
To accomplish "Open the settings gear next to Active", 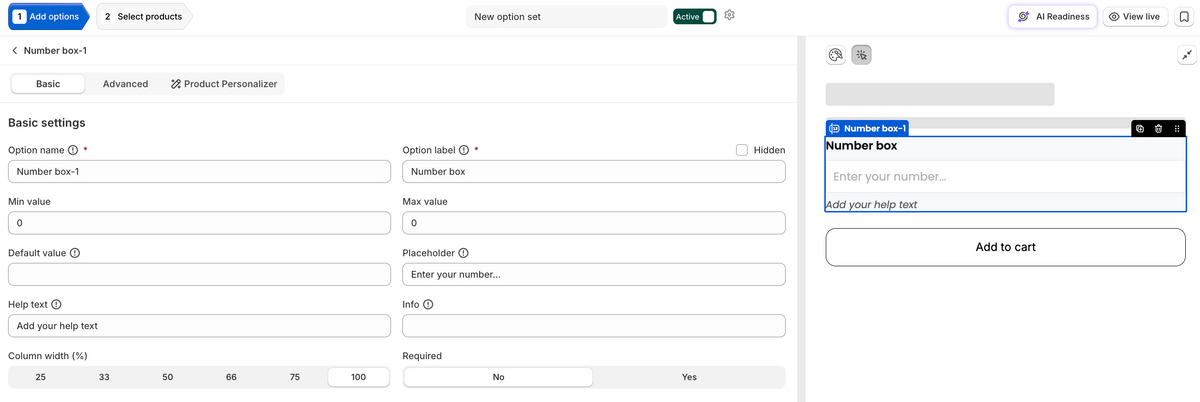I will pyautogui.click(x=730, y=16).
